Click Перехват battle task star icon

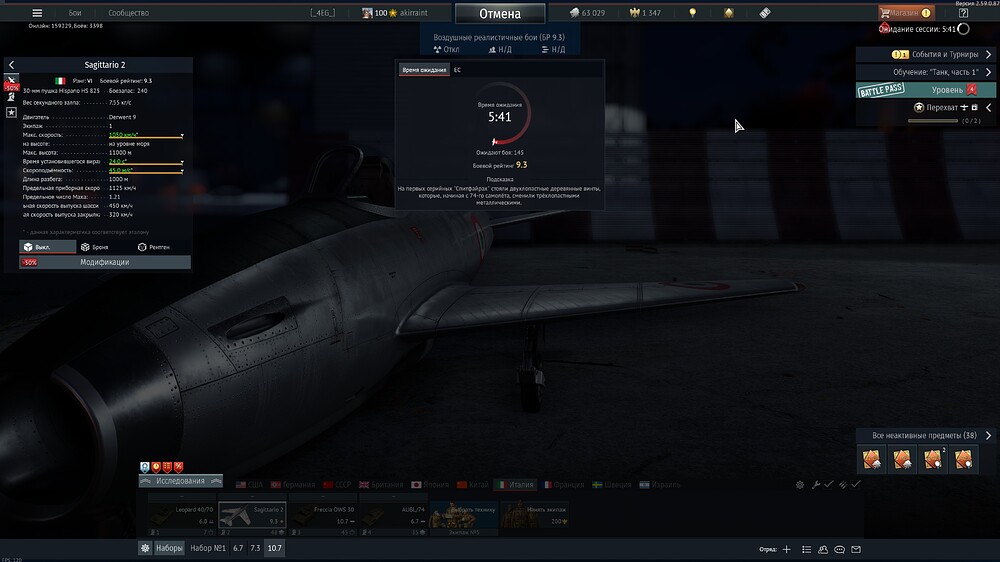918,108
